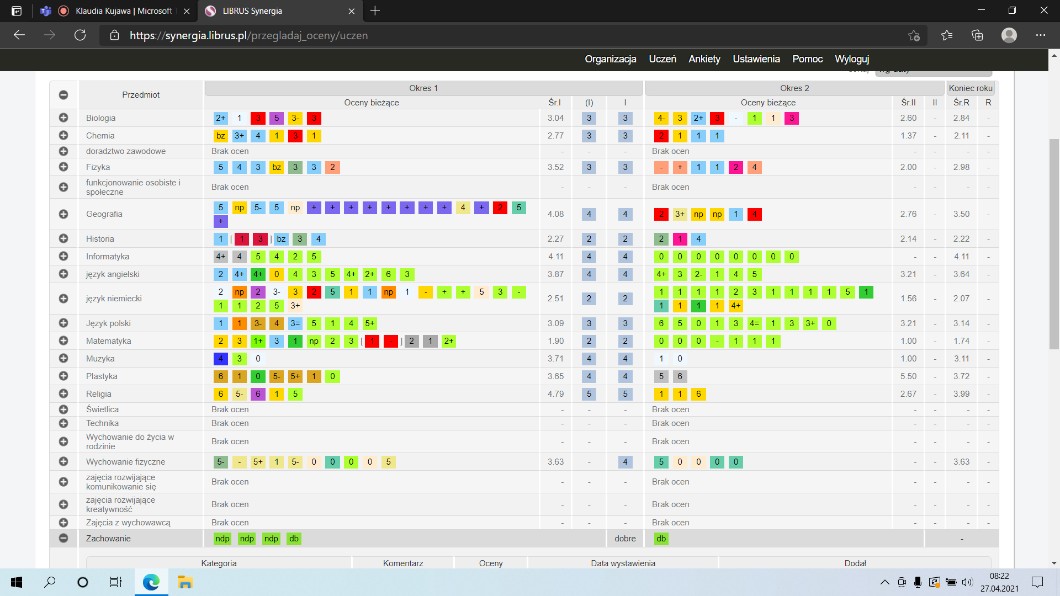Click the plus icon beside Geografia
The width and height of the screenshot is (1060, 596).
64,214
